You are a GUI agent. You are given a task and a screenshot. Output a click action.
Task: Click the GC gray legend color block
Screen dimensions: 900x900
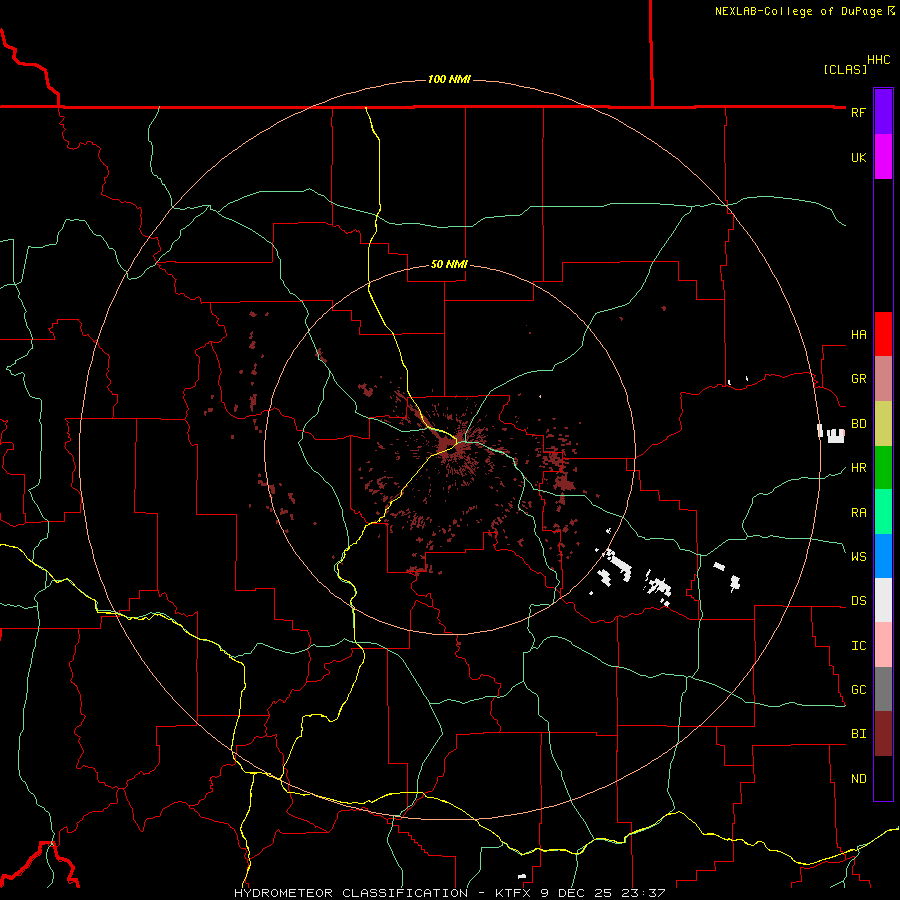click(883, 689)
